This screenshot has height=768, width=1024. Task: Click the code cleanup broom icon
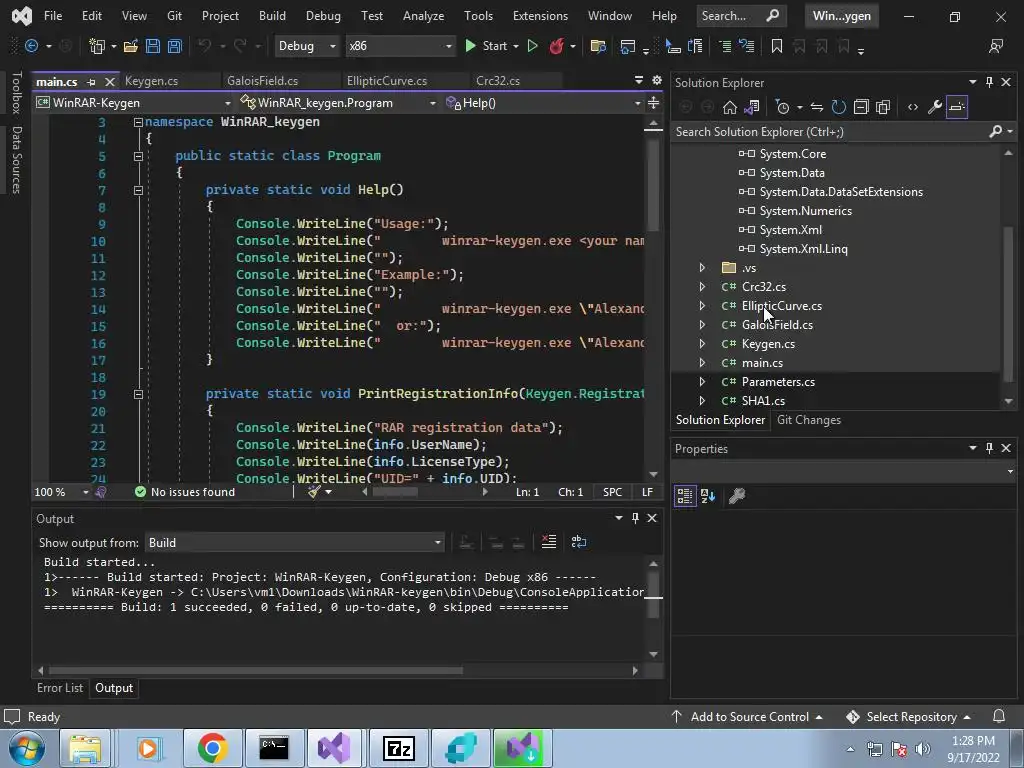314,492
